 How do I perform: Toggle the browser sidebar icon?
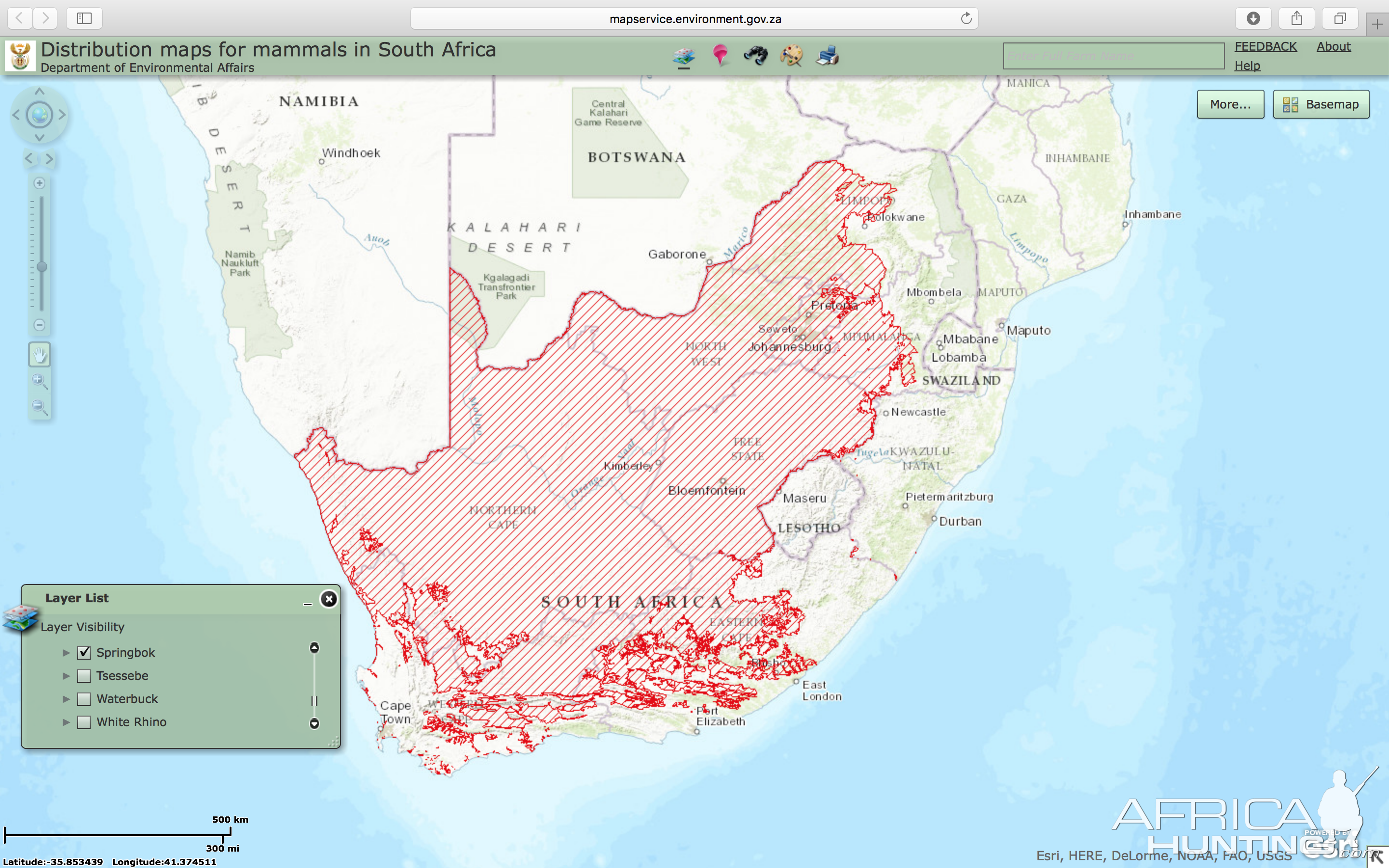(84, 18)
